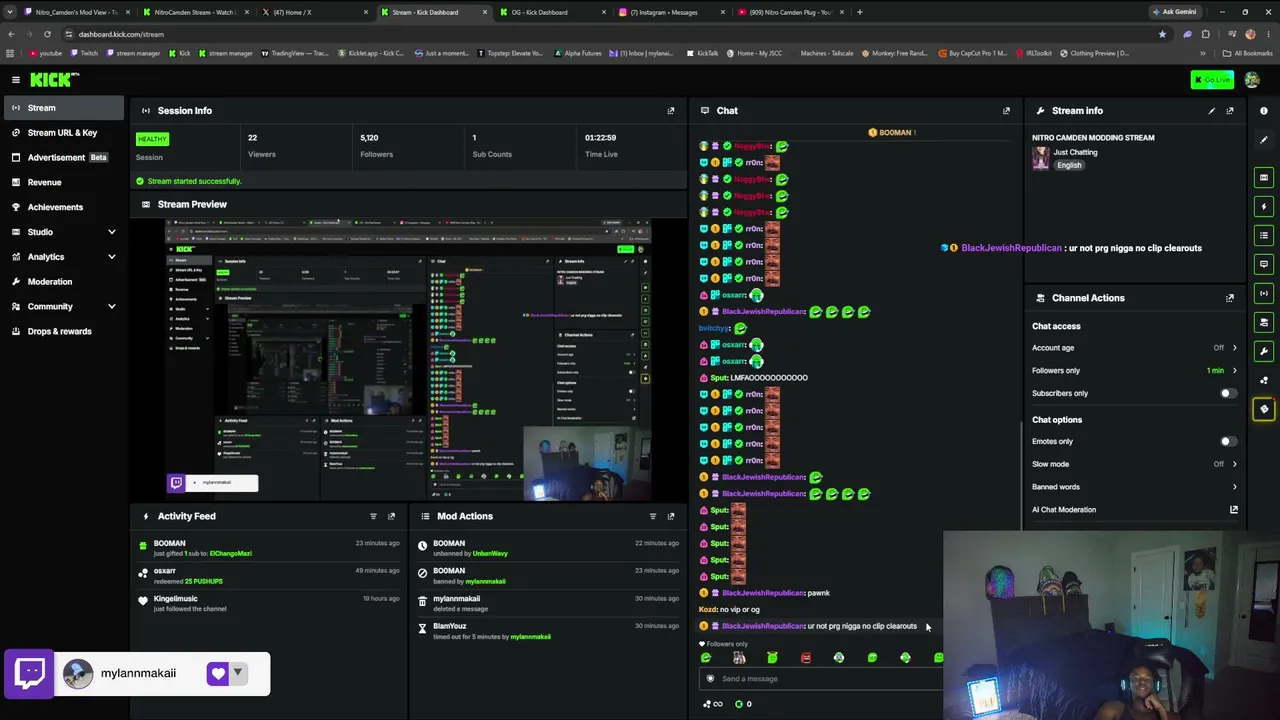This screenshot has height=720, width=1280.
Task: Open the KickTalk bookmark
Action: 702,53
